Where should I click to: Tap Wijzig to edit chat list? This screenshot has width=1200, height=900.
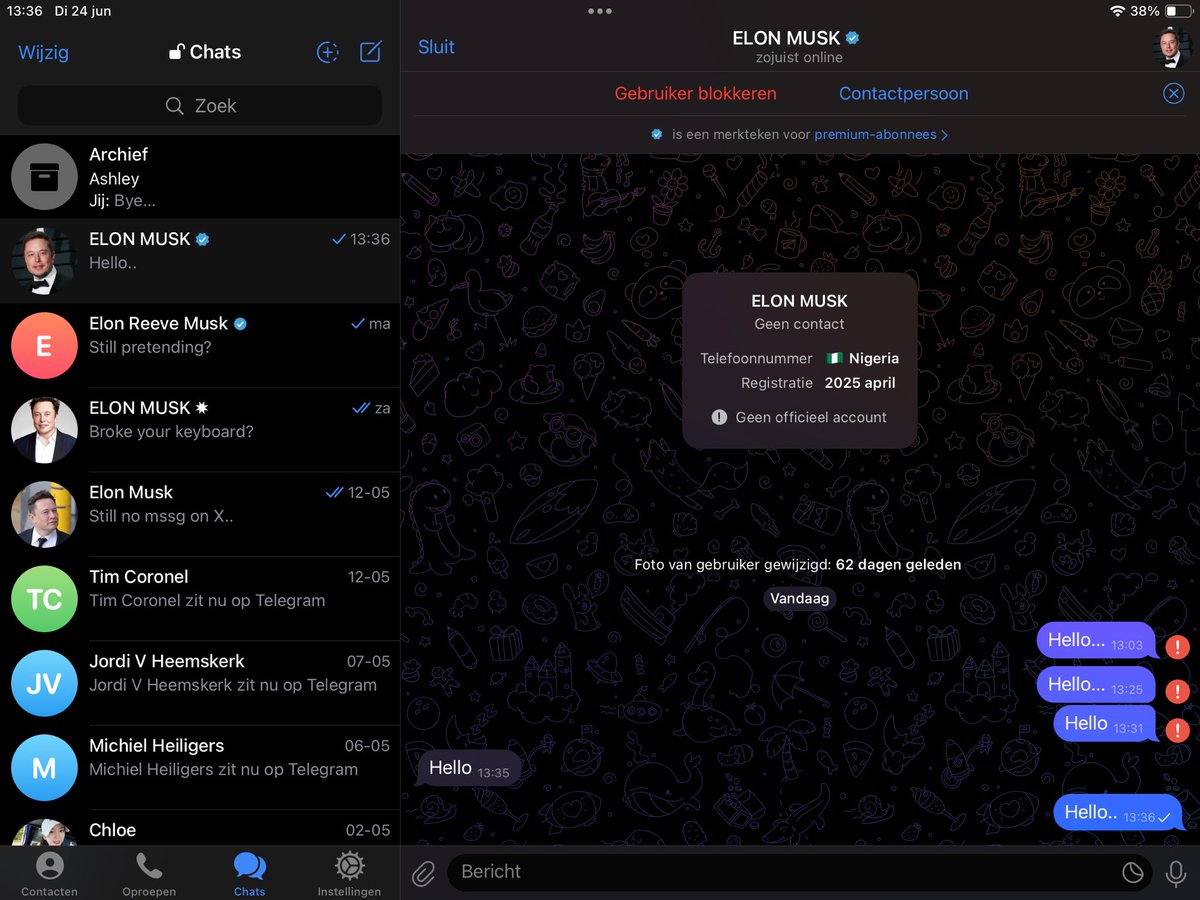coord(44,52)
